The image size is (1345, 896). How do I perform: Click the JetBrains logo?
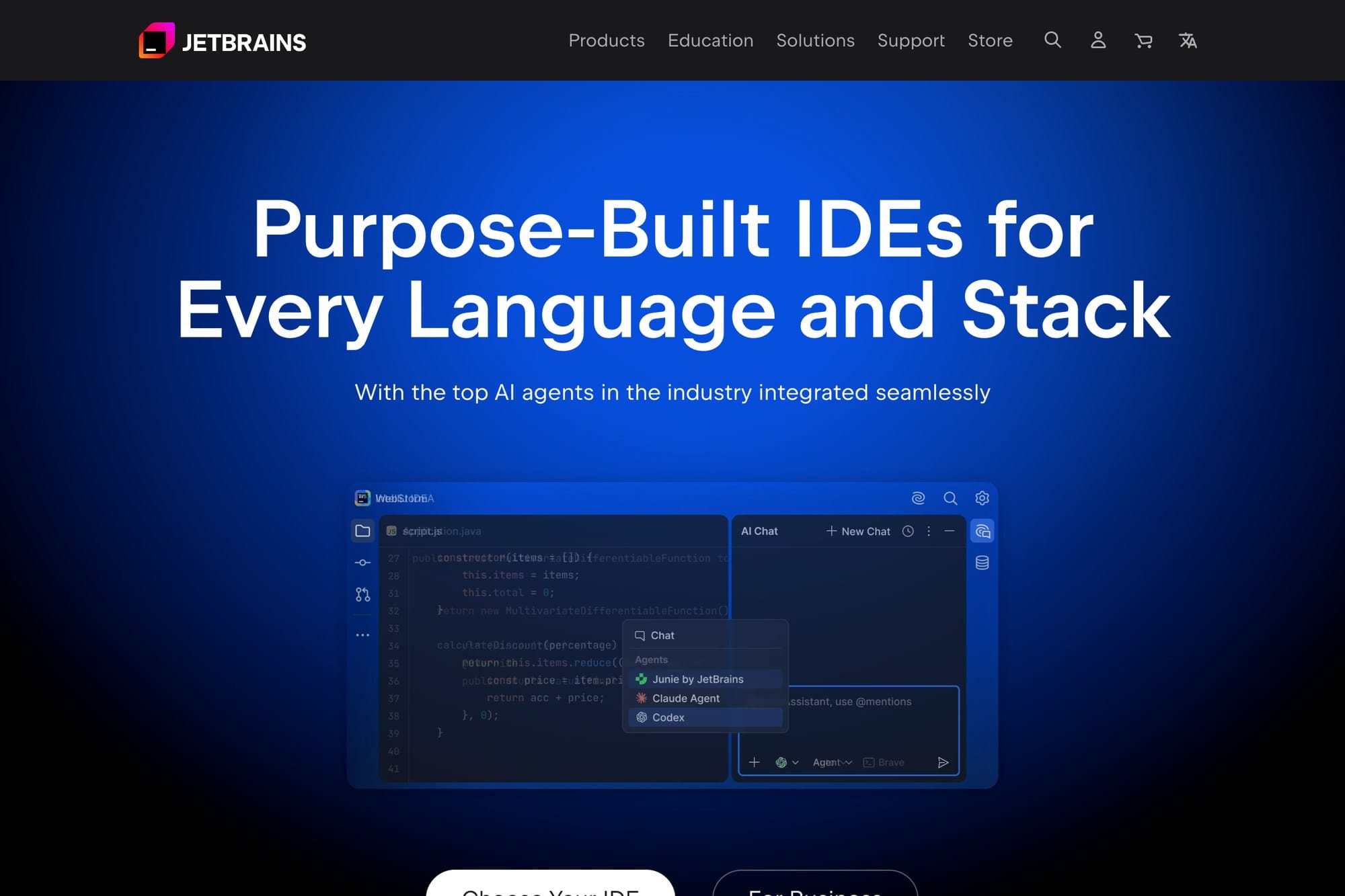coord(222,41)
